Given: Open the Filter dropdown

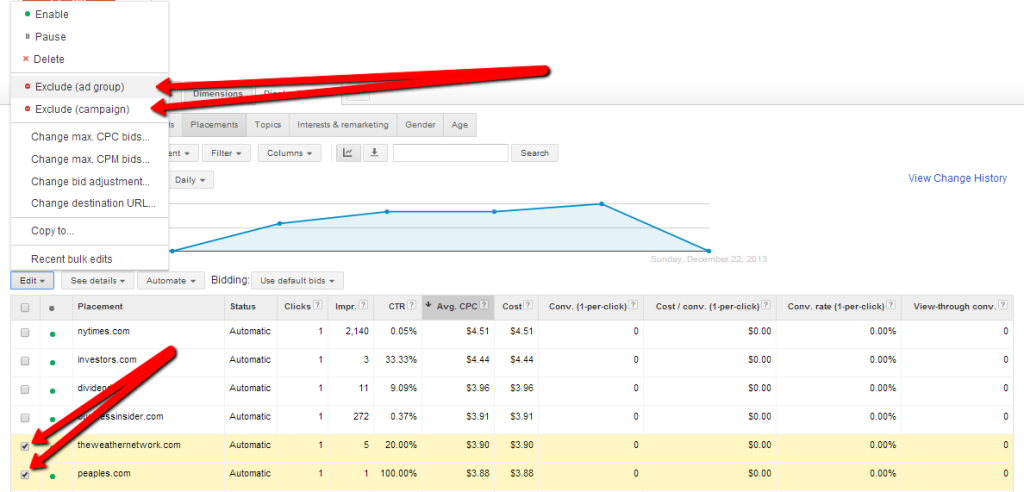Looking at the screenshot, I should [x=226, y=153].
